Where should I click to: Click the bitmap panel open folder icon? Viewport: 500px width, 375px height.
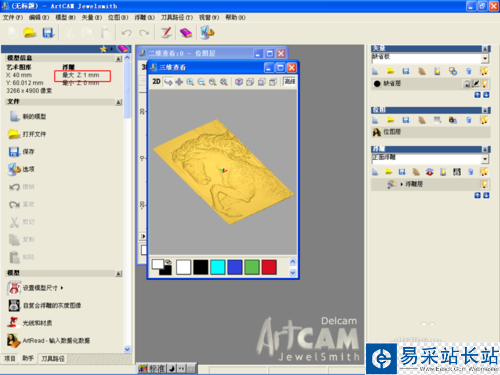coord(390,120)
